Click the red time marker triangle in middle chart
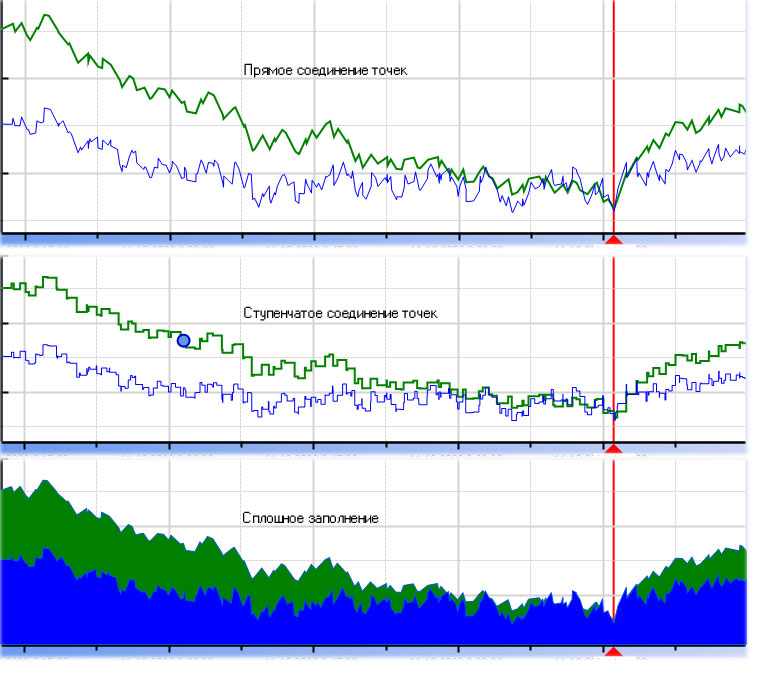757x680 pixels. coord(614,449)
